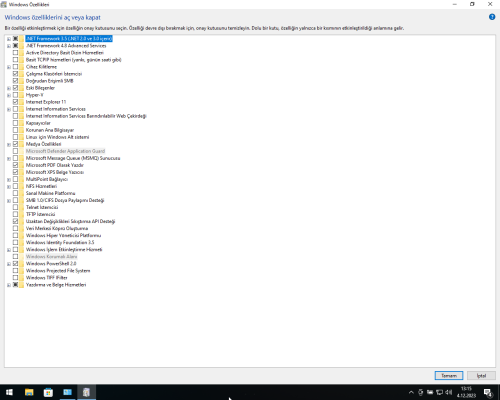Viewport: 500px width, 400px height.
Task: Select the Windows PowerShell 2.0 item
Action: tap(51, 264)
